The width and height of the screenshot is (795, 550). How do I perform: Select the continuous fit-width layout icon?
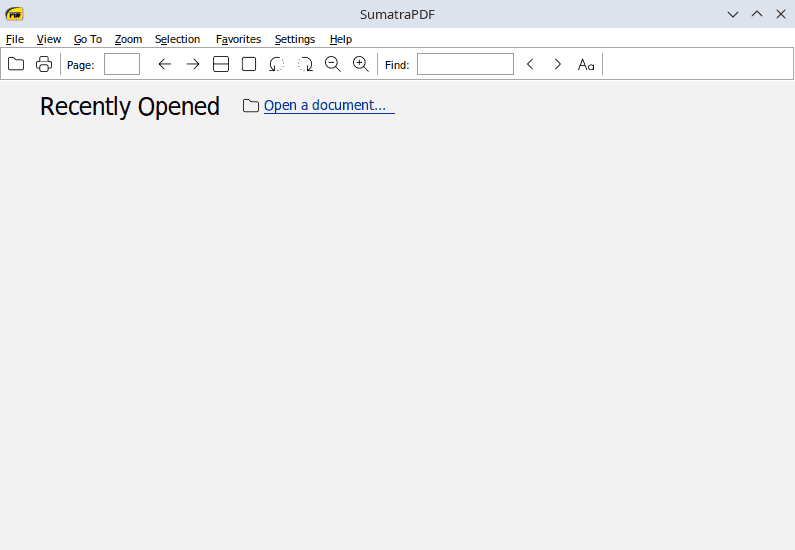[221, 64]
